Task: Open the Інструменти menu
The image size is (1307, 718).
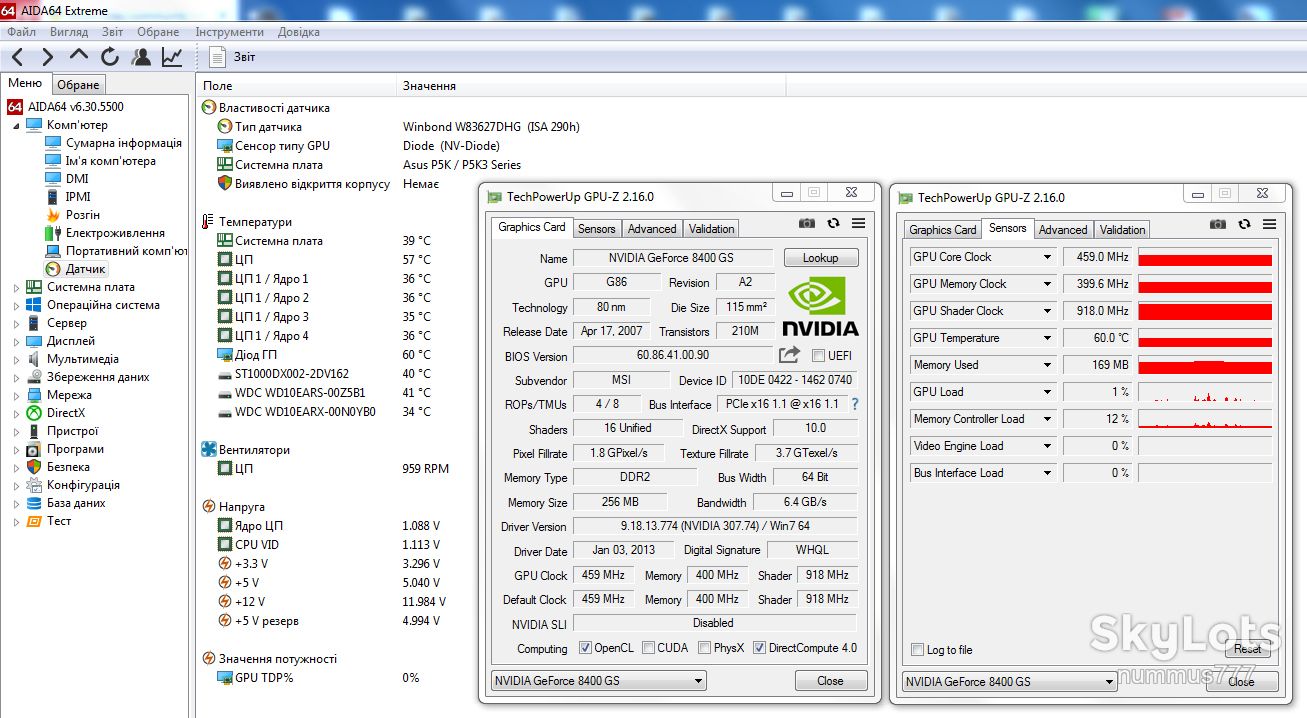Action: [229, 32]
